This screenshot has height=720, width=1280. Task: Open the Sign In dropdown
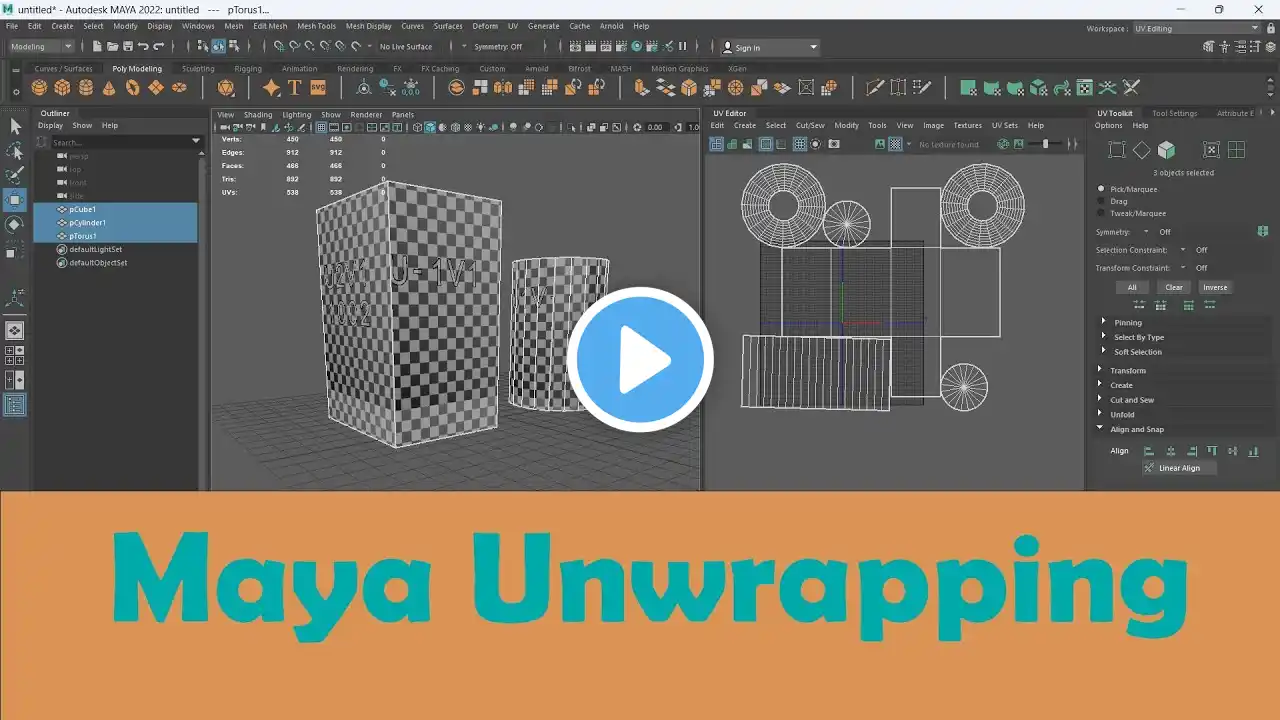tap(770, 47)
